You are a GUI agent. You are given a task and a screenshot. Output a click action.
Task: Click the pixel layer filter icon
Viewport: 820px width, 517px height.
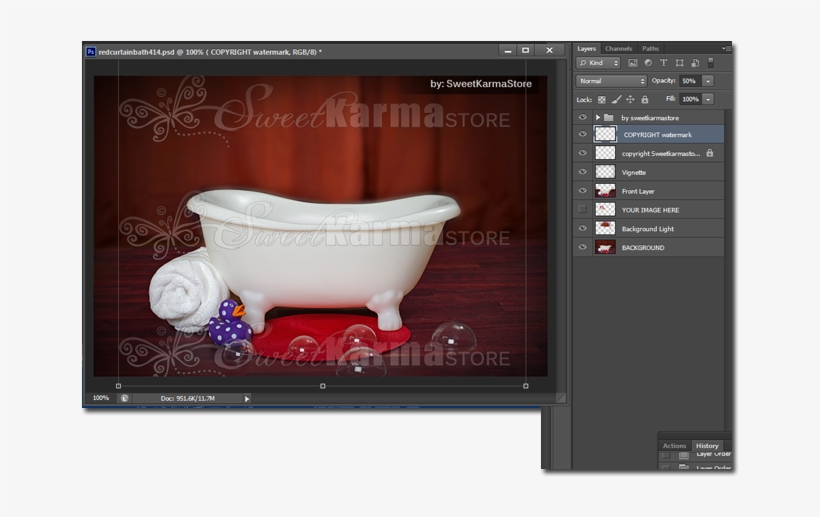tap(632, 63)
